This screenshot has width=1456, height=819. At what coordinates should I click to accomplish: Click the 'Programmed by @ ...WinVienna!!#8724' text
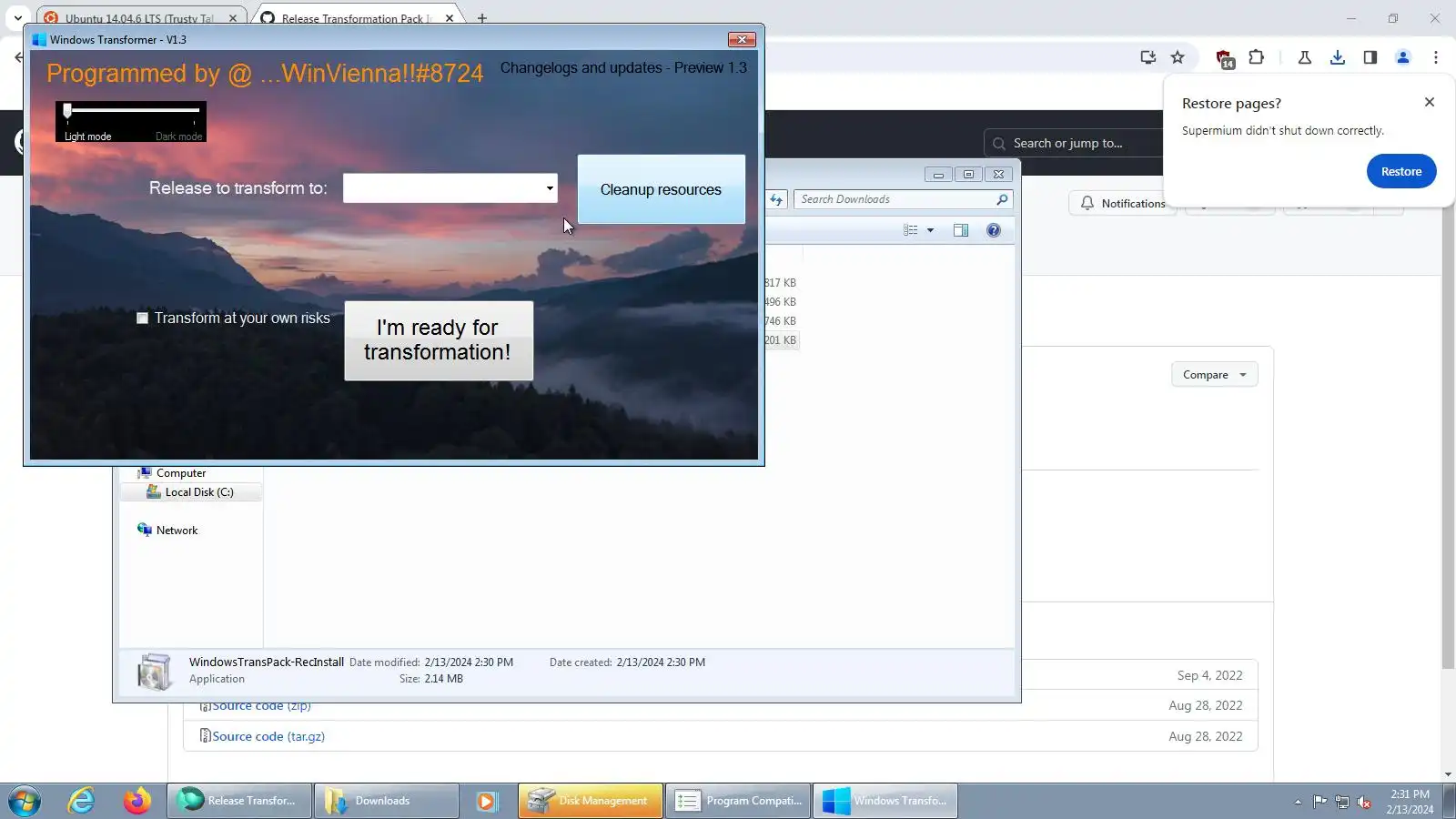click(265, 74)
